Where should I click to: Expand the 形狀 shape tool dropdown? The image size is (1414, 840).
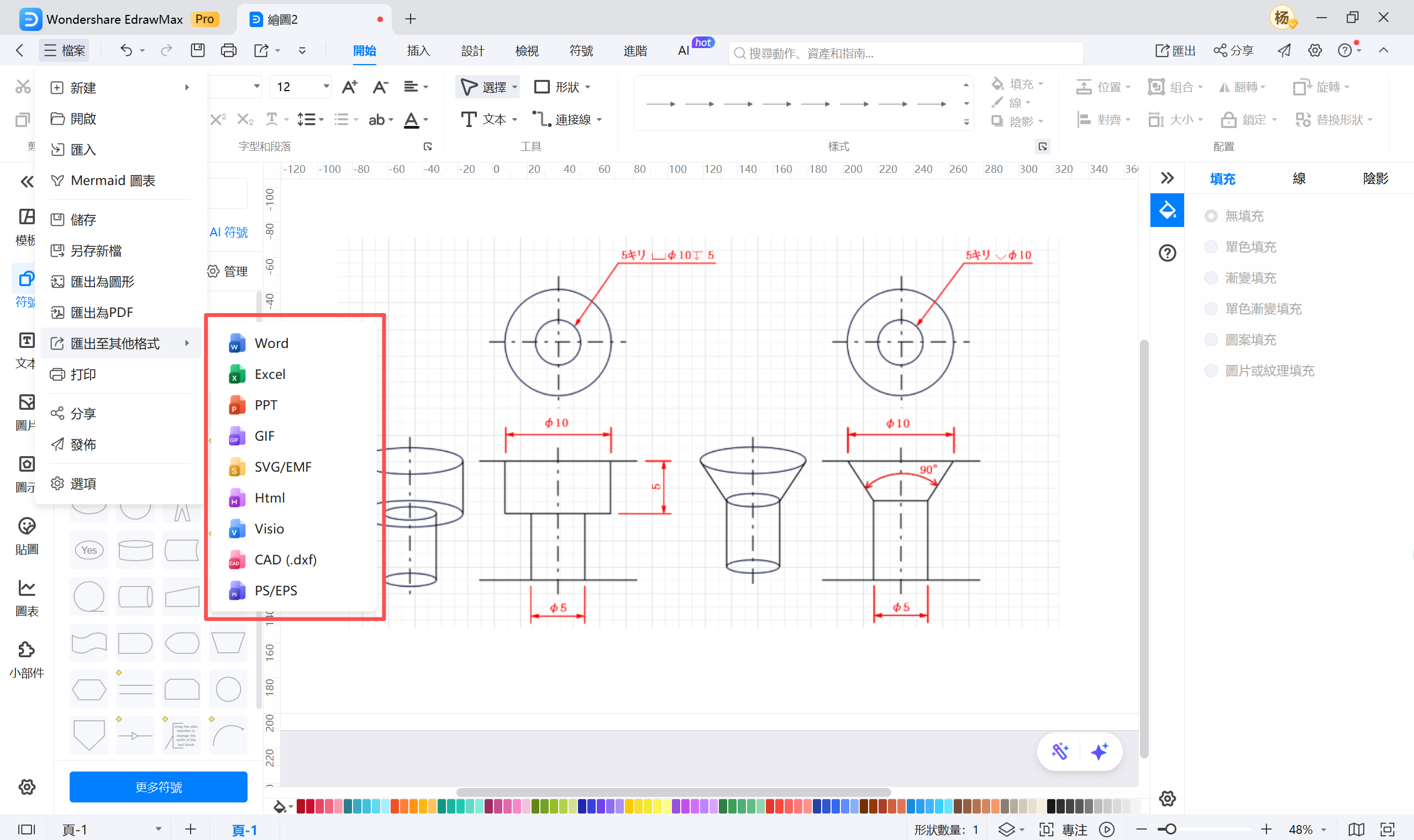pos(588,87)
